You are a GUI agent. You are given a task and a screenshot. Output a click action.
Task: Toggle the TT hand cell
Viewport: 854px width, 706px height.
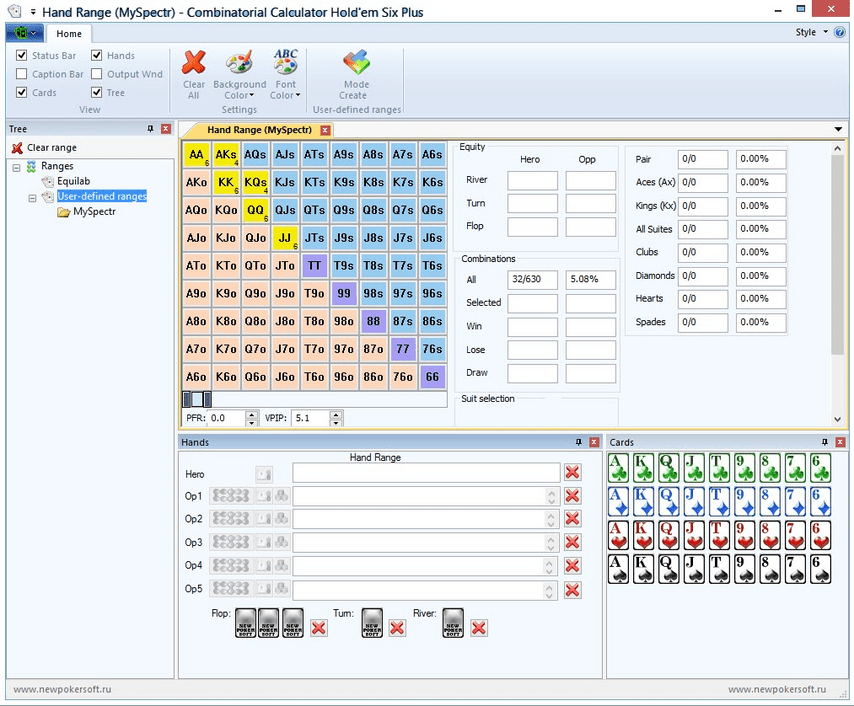coord(314,266)
